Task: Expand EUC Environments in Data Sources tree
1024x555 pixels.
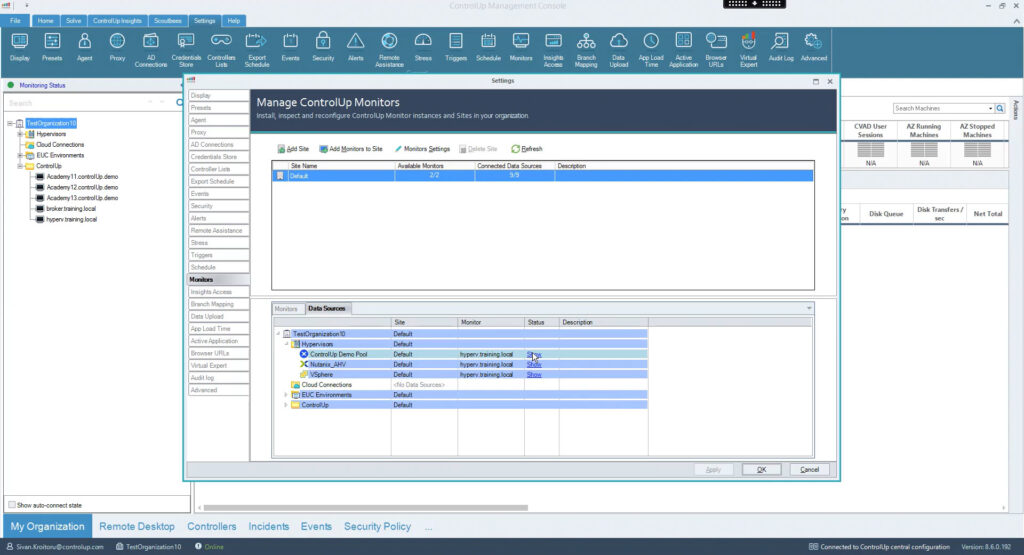Action: [x=285, y=395]
